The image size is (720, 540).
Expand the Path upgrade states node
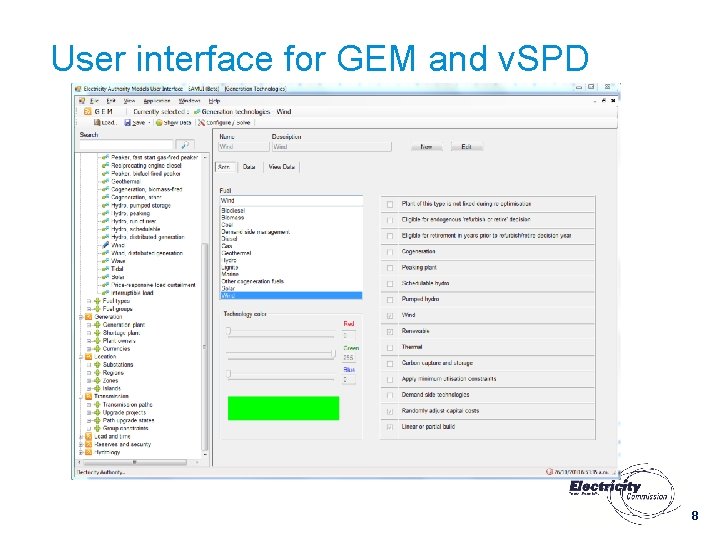89,420
